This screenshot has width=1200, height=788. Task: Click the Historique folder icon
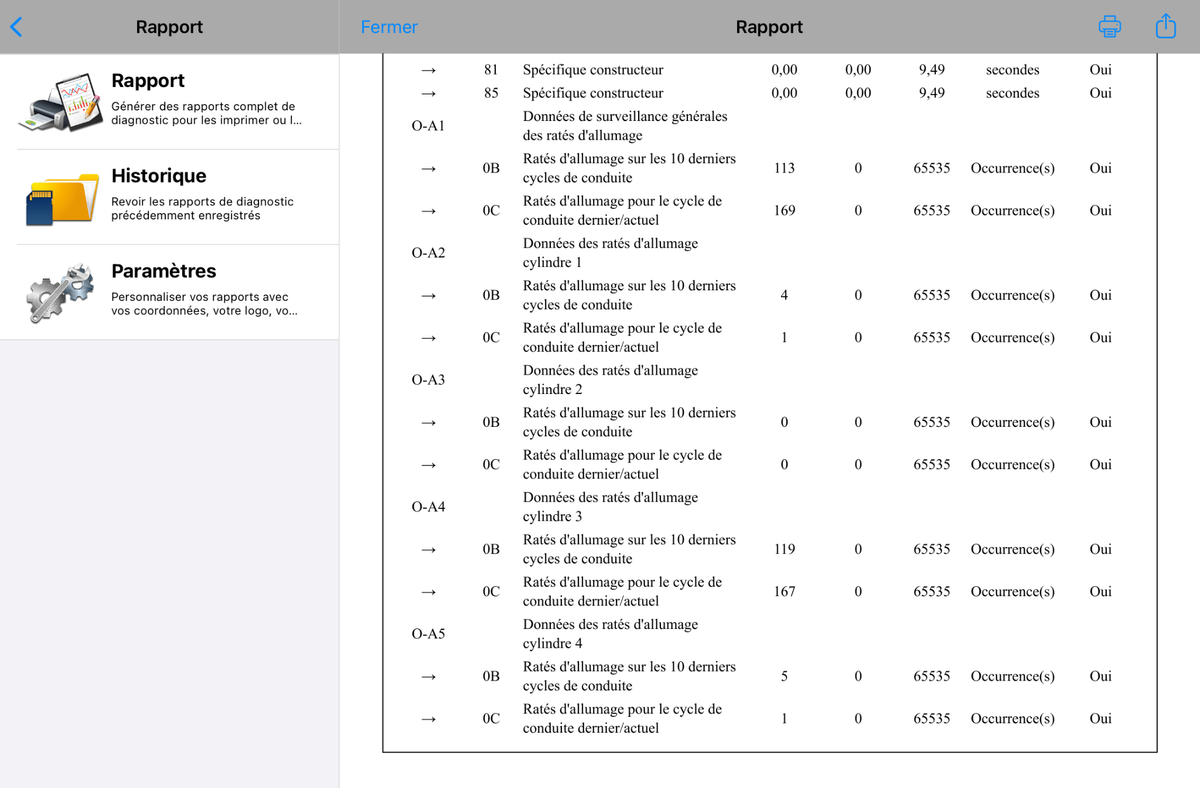[x=61, y=197]
